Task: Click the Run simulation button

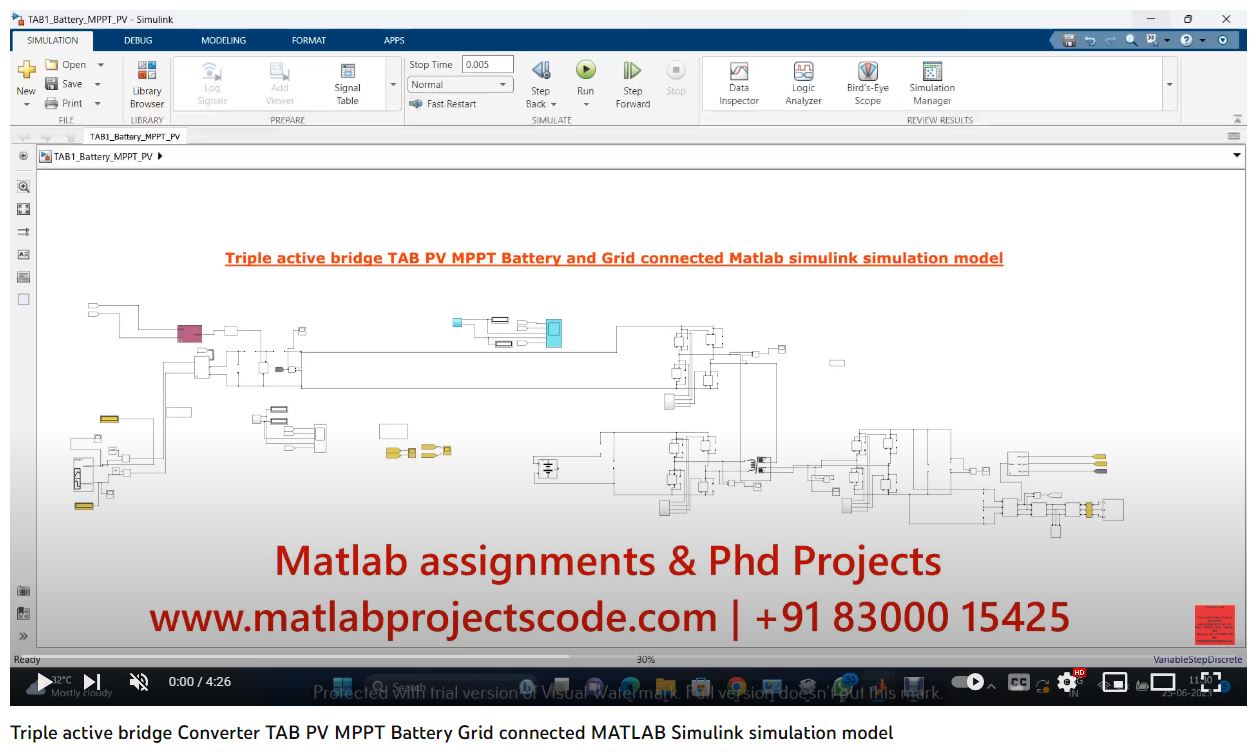Action: point(585,71)
